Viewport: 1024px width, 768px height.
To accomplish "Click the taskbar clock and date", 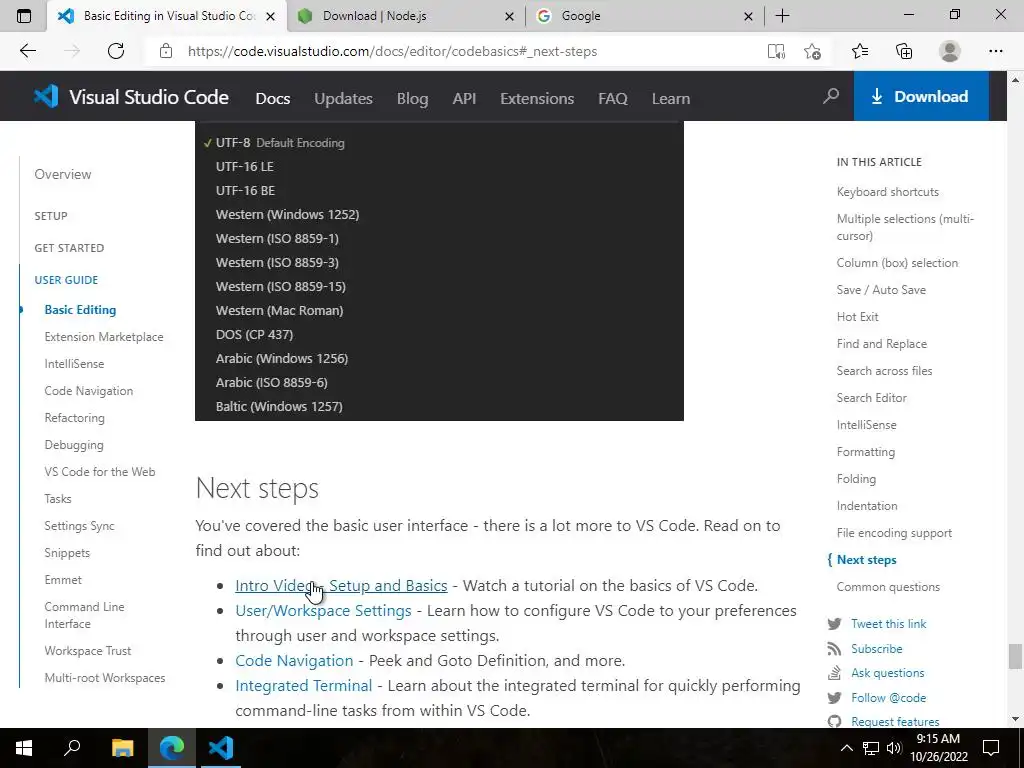I will [x=938, y=748].
